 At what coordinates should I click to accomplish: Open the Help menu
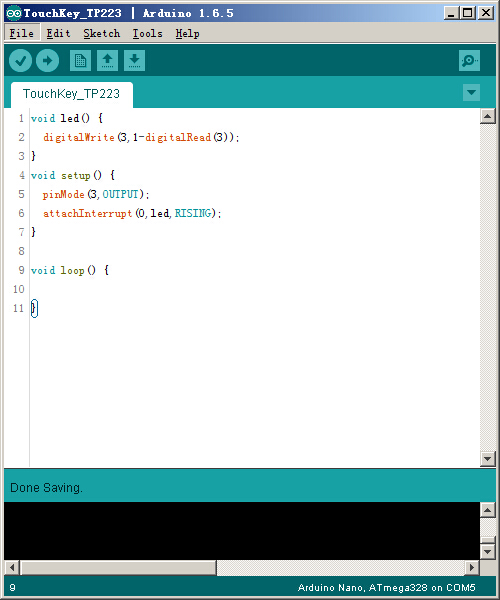click(187, 34)
